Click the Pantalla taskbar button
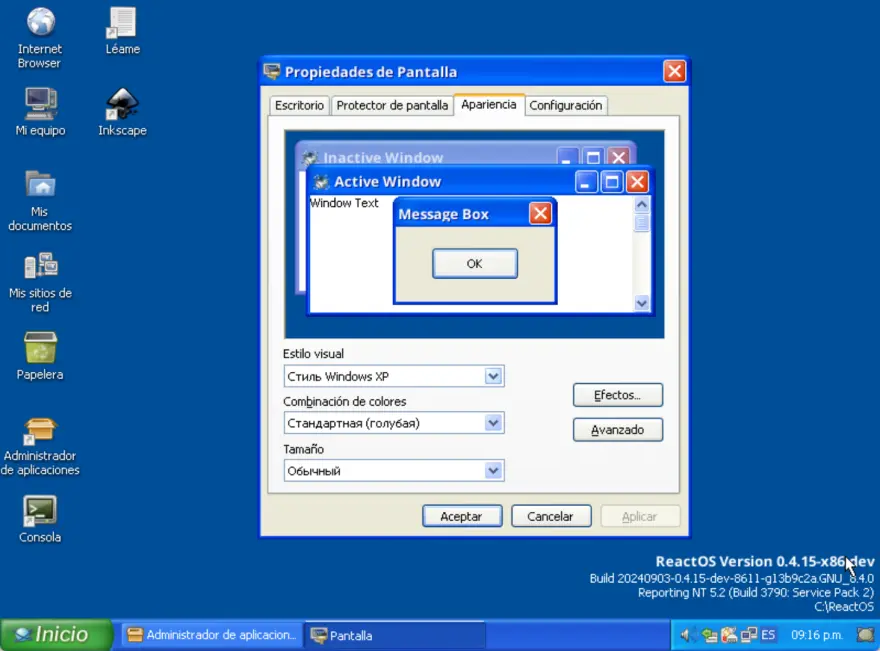 (395, 635)
